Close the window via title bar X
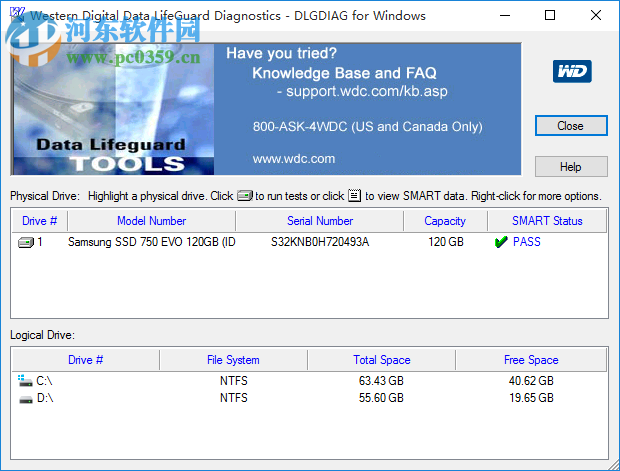 596,15
